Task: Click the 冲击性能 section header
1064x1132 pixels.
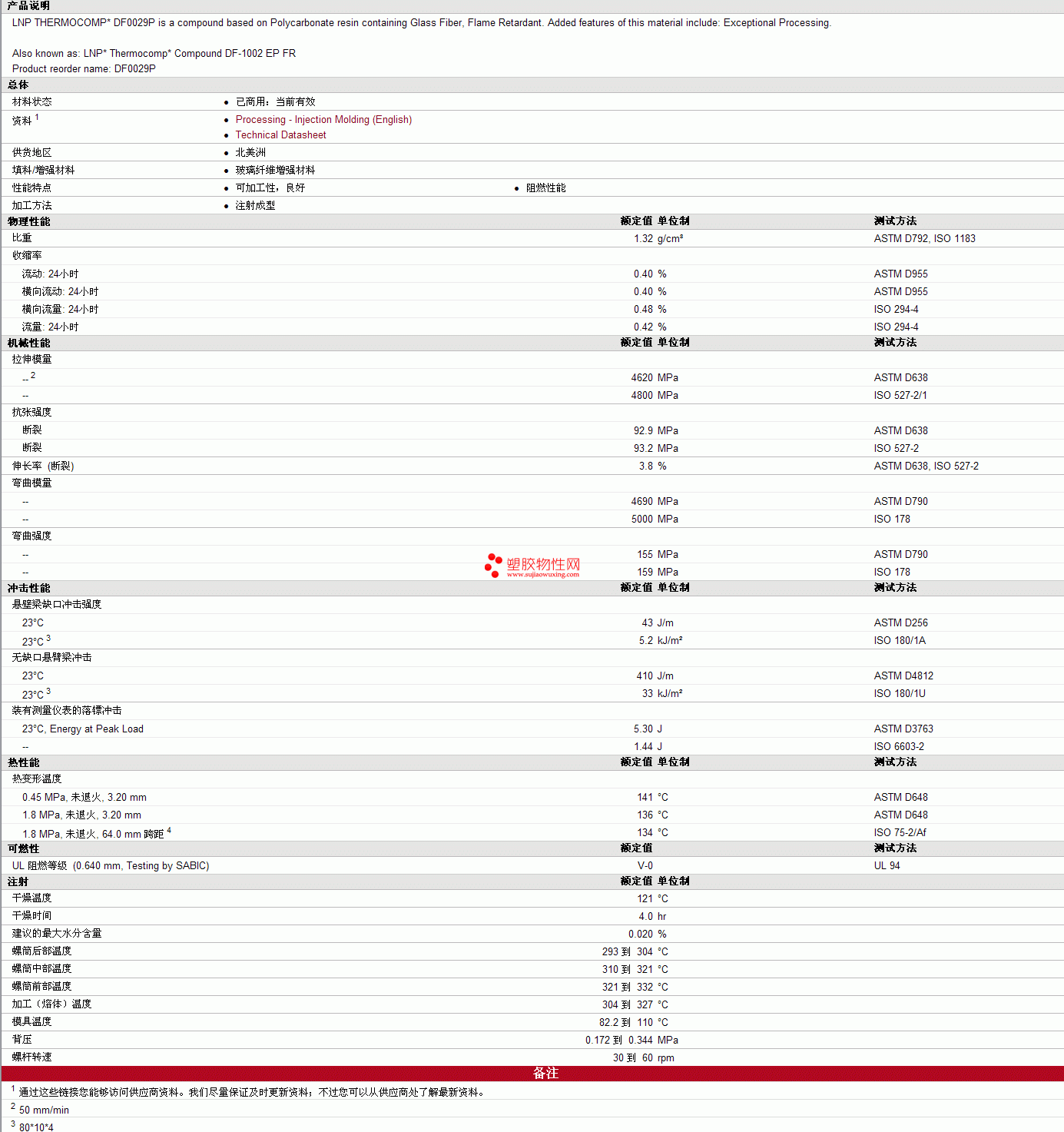Action: (29, 588)
